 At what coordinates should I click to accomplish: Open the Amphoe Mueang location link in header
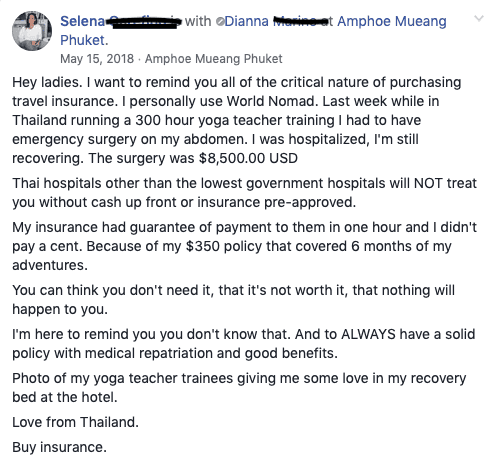pyautogui.click(x=392, y=21)
